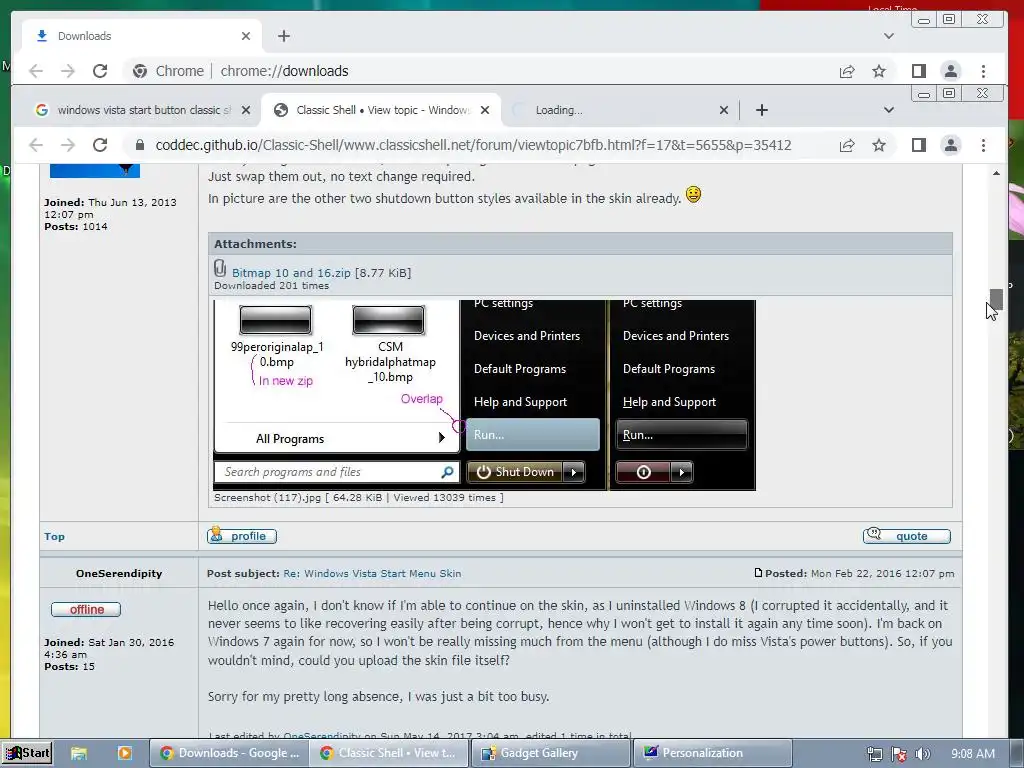Open the post permalink icon near Posted

tap(758, 573)
